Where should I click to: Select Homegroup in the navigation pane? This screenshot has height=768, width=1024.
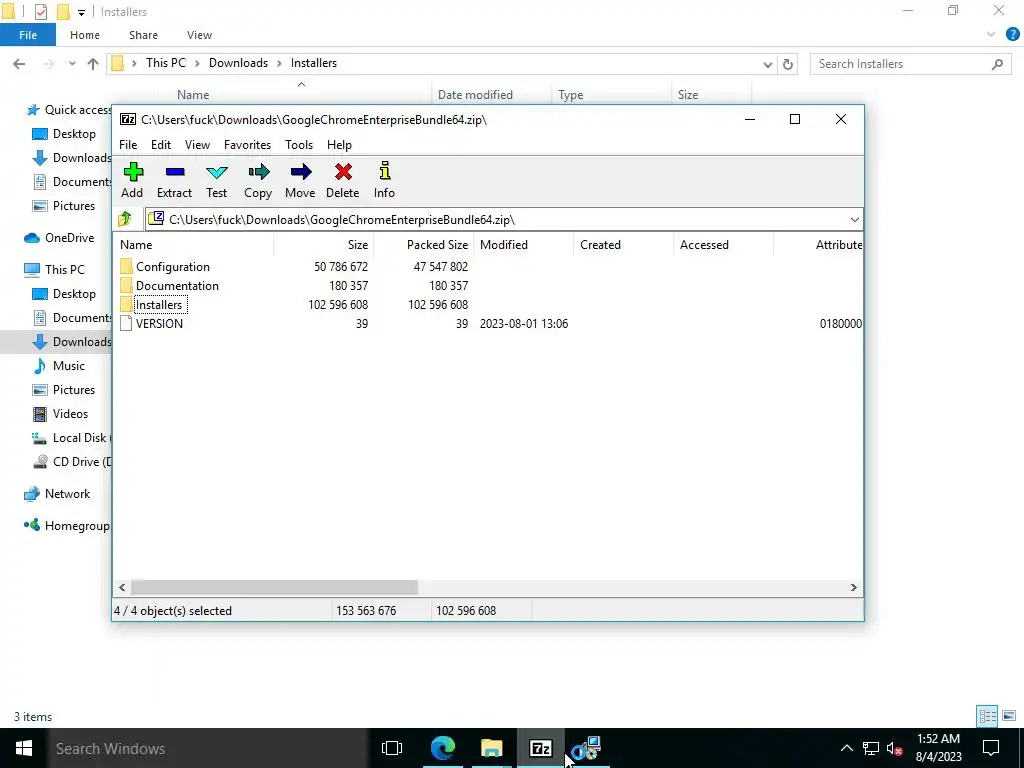pos(67,526)
